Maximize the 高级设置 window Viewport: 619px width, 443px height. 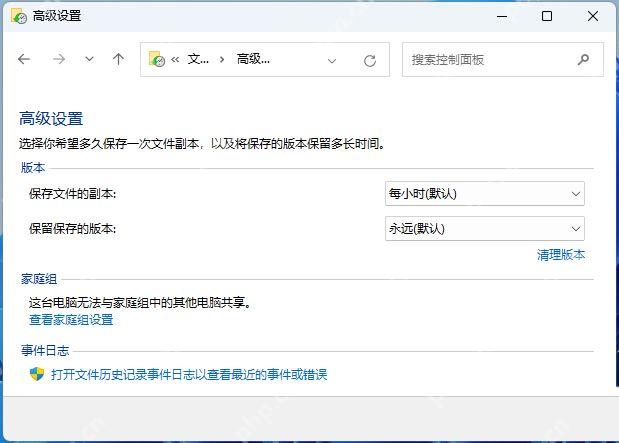547,16
